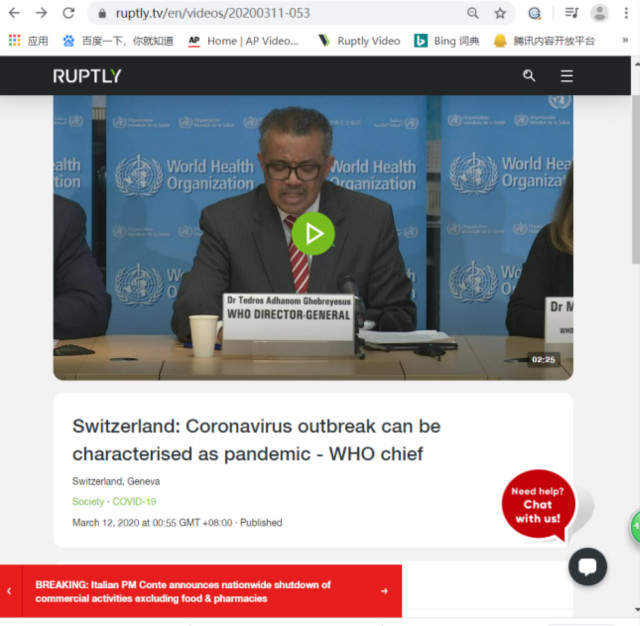Go back to the previous page

coord(14,13)
